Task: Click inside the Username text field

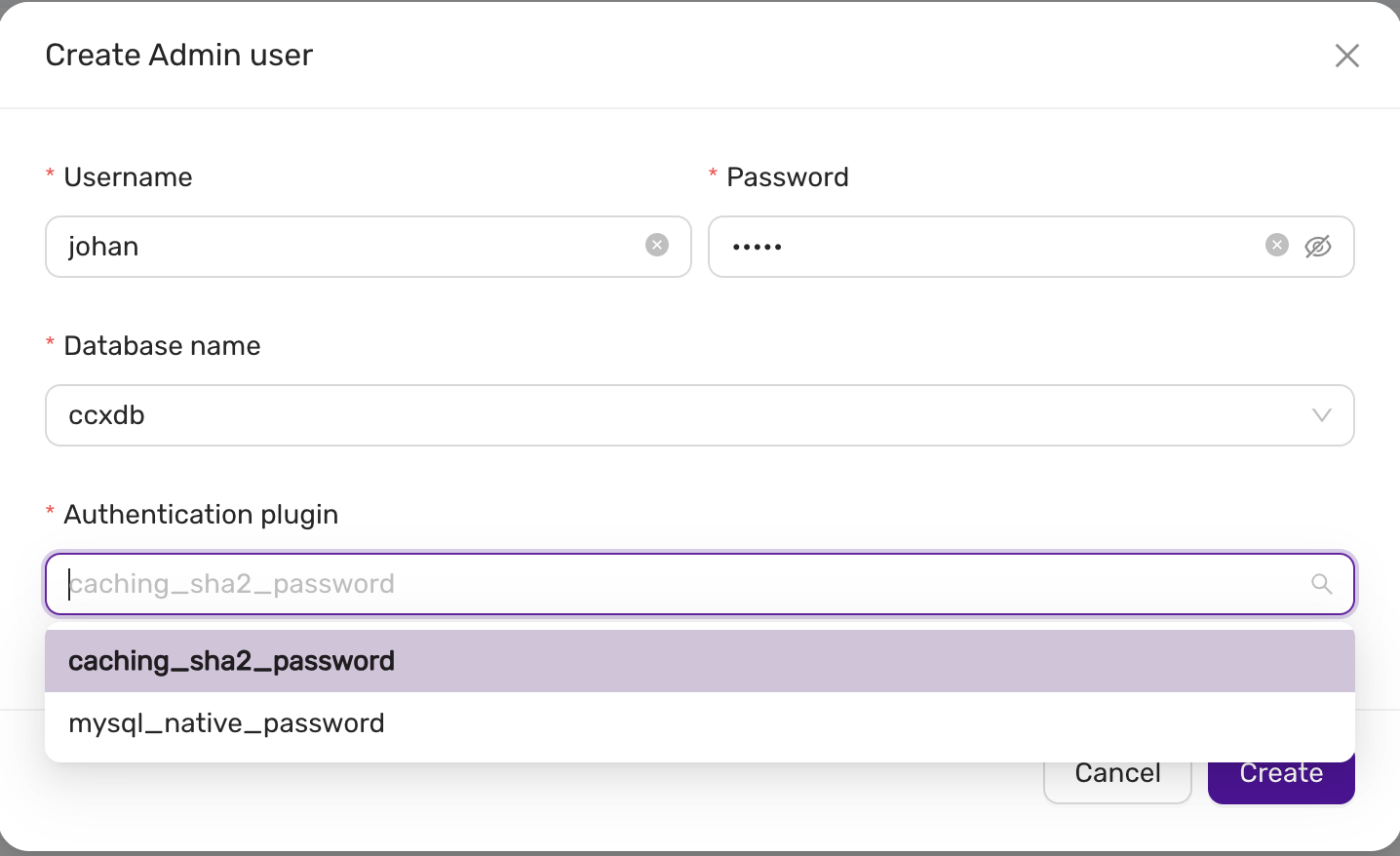Action: point(341,247)
